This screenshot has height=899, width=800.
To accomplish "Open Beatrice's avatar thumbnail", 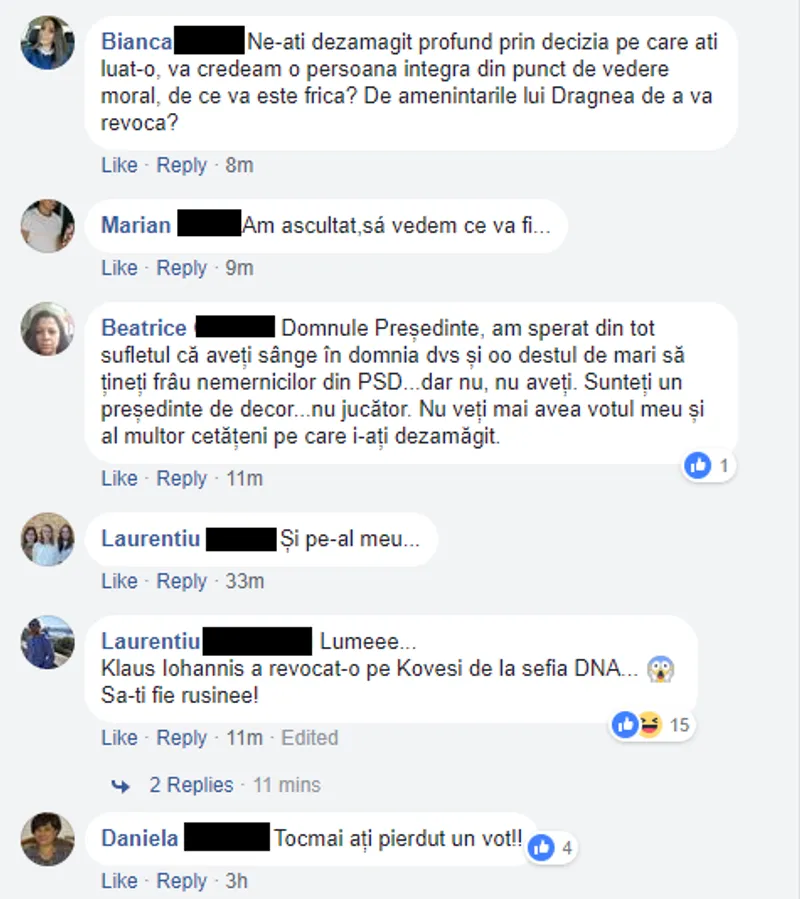I will click(48, 329).
